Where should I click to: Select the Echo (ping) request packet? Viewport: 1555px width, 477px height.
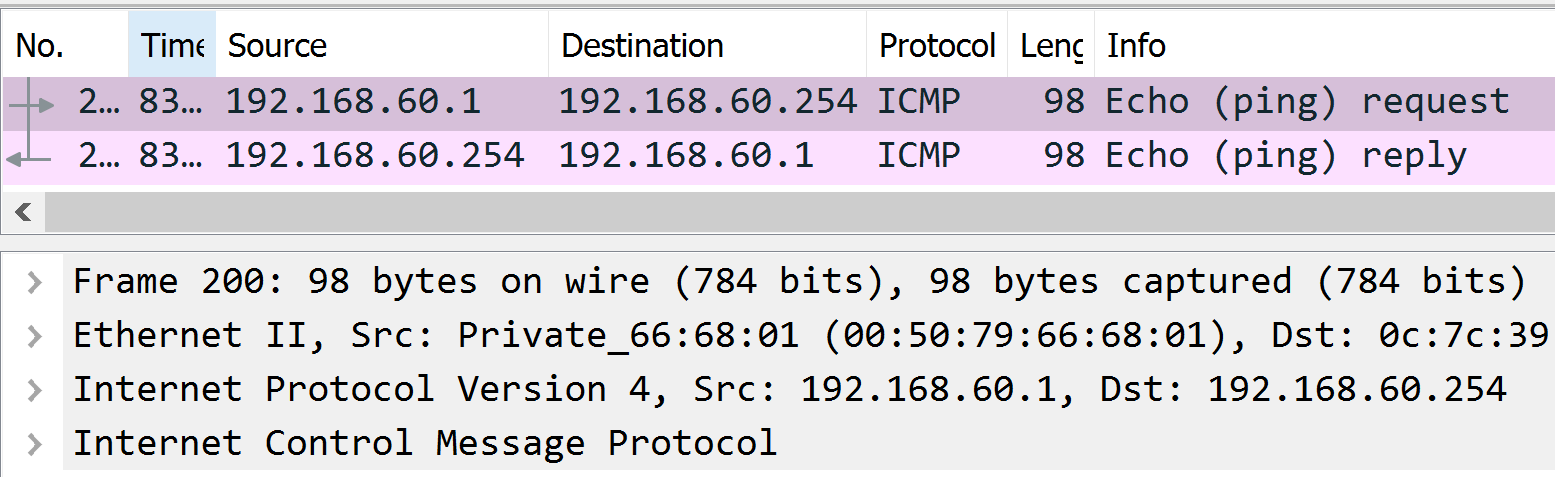coord(778,103)
